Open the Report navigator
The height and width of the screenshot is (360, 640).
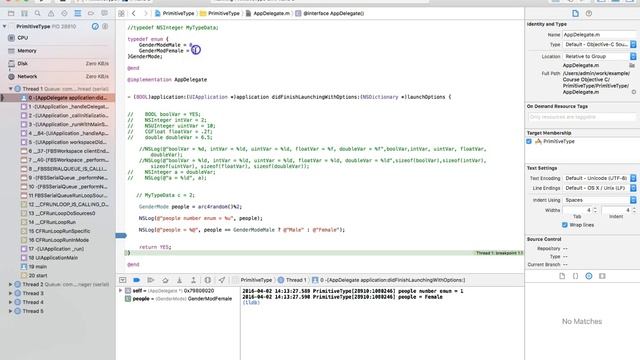(x=104, y=13)
